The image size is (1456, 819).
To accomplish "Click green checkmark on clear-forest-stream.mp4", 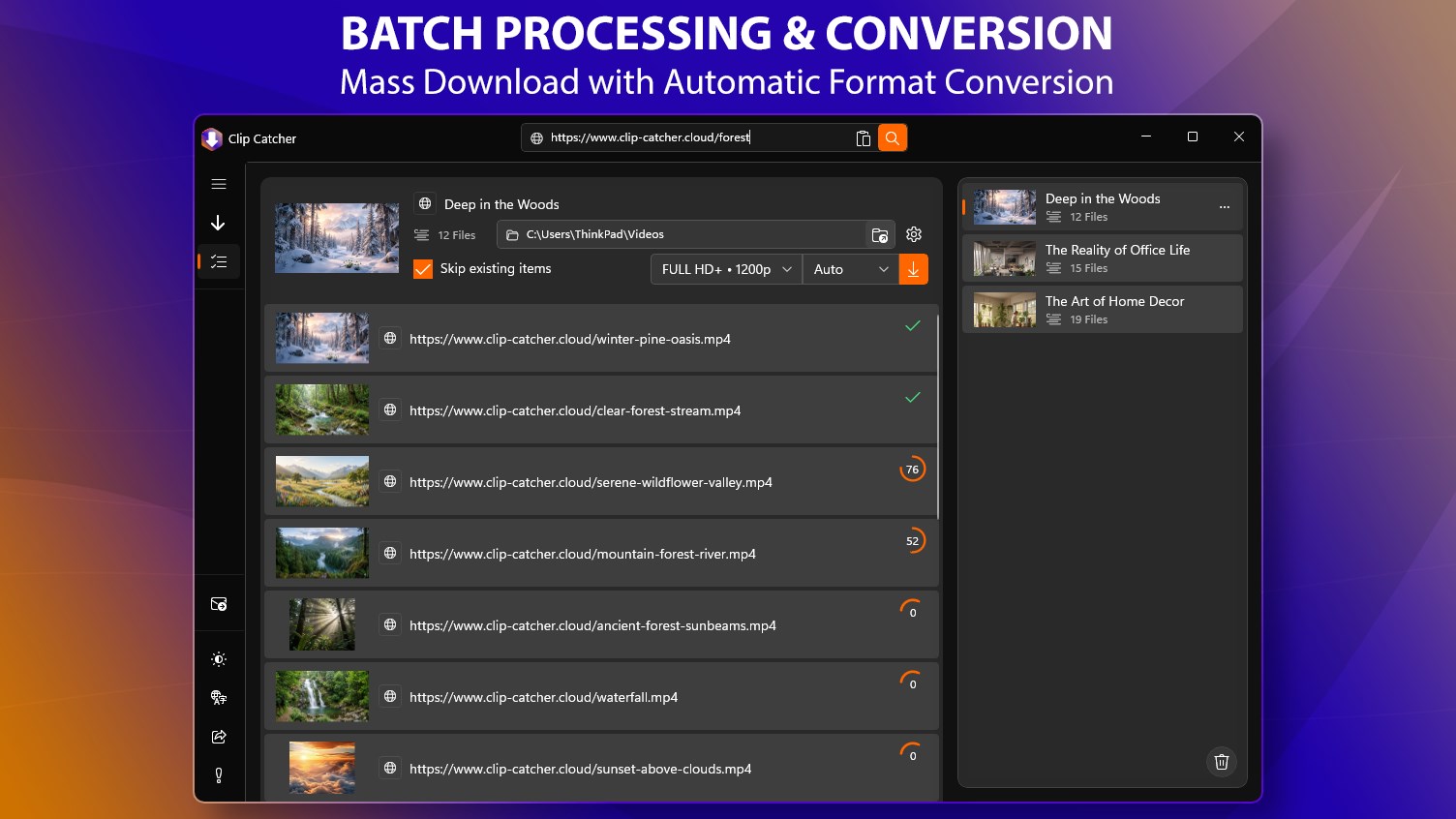I will click(x=913, y=397).
